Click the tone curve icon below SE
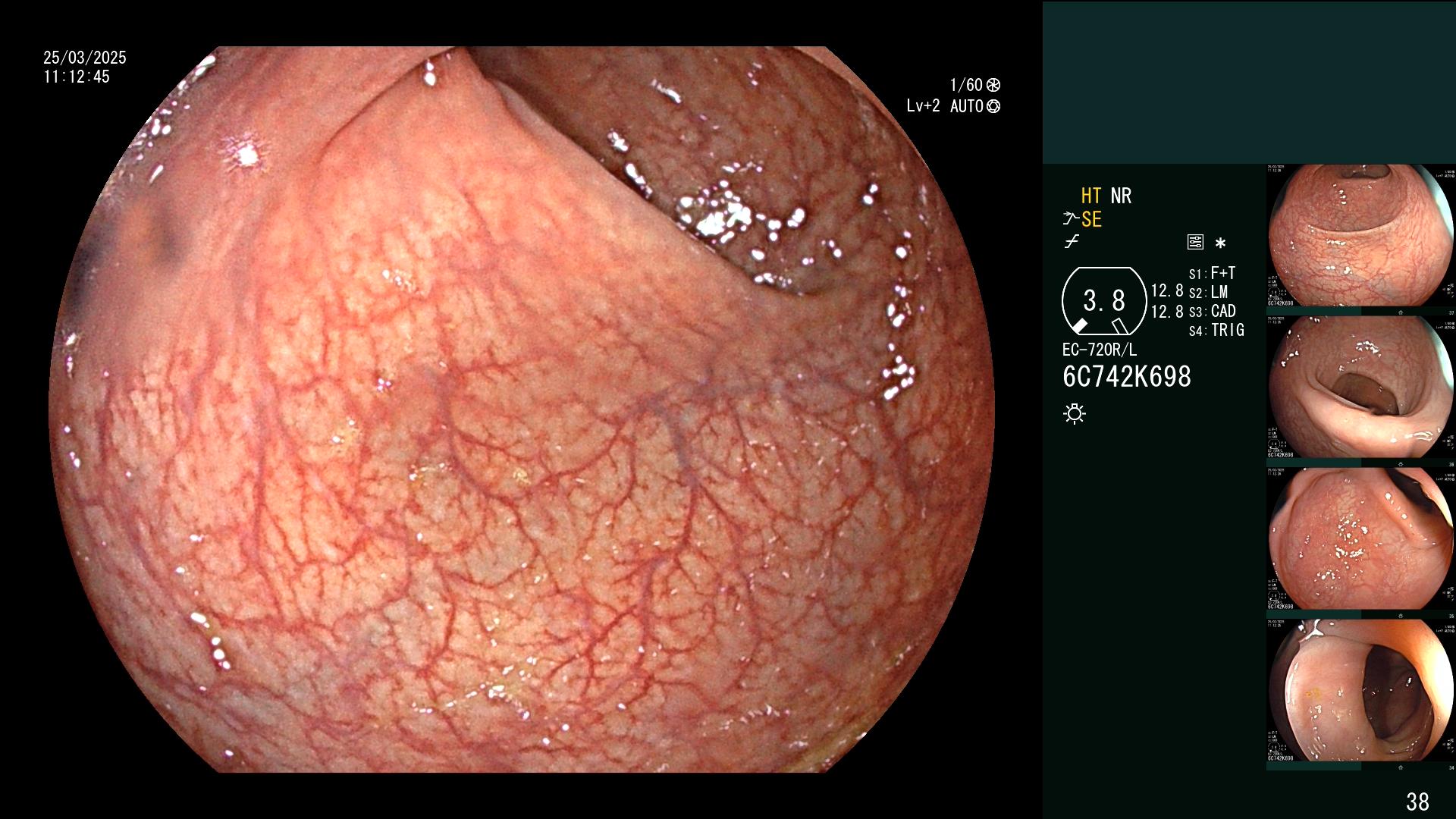Screen dimensions: 1456x819 pyautogui.click(x=1072, y=243)
